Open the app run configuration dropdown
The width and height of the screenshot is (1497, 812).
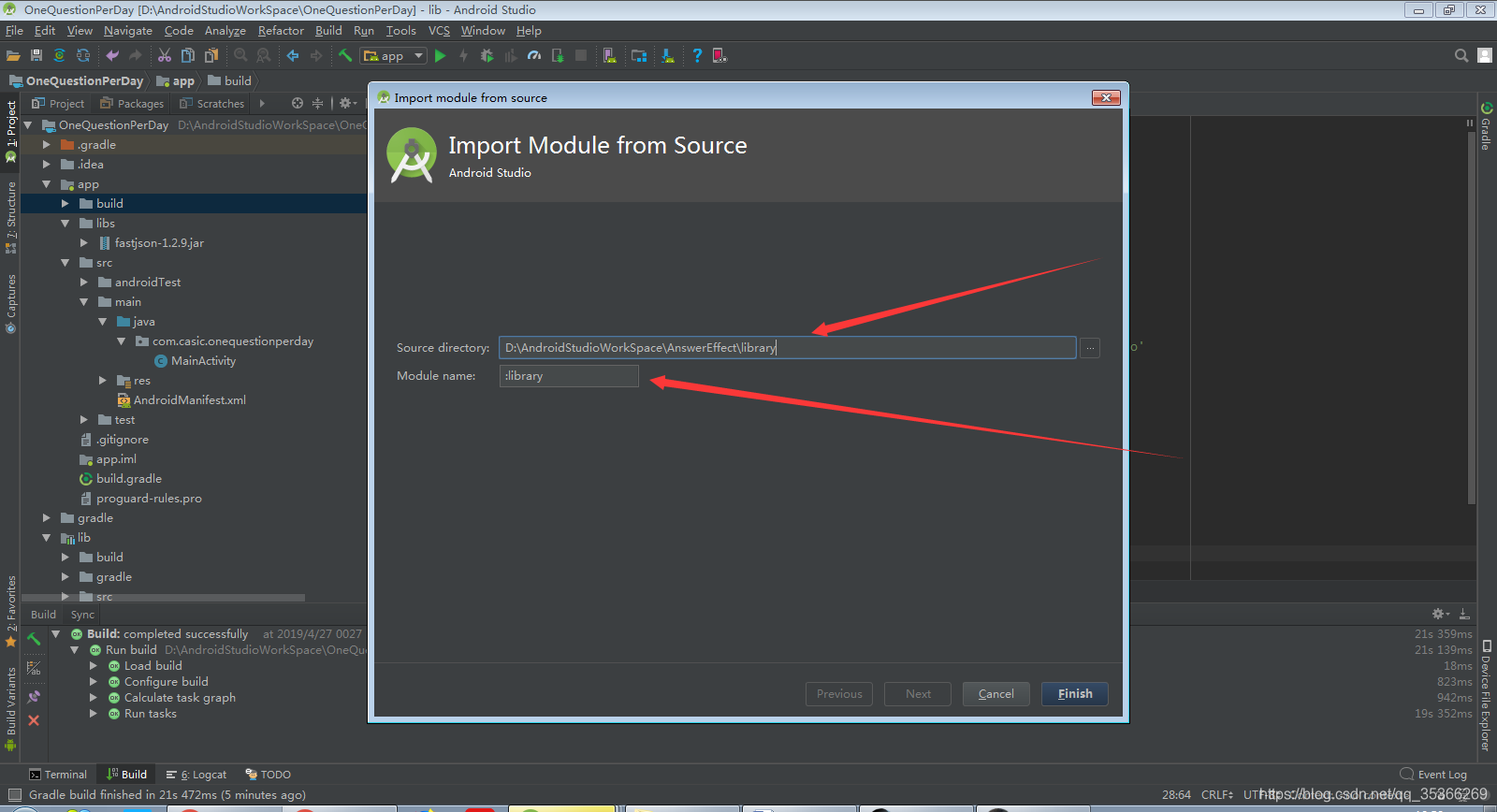(x=394, y=56)
